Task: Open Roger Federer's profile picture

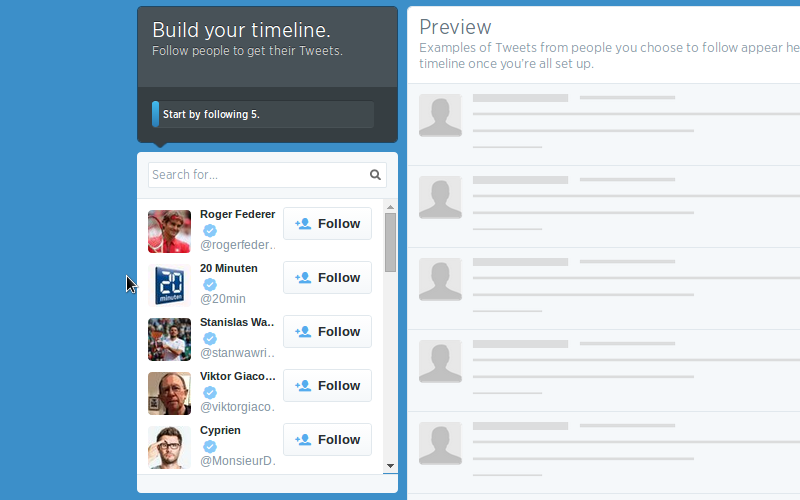Action: [169, 231]
